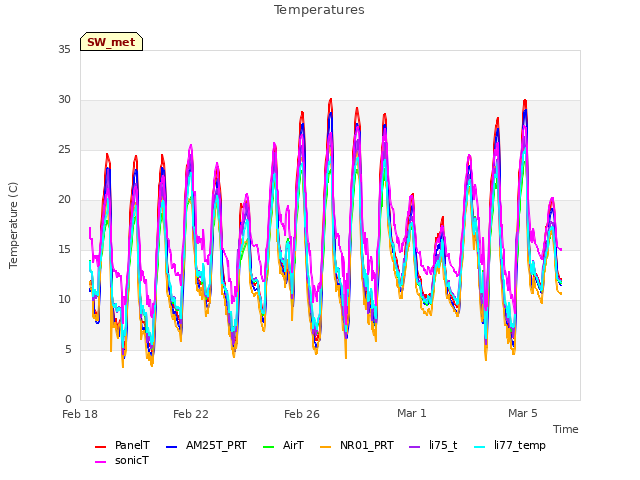The height and width of the screenshot is (480, 640).
Task: Click the 10 y-axis tick label
Action: (x=64, y=300)
